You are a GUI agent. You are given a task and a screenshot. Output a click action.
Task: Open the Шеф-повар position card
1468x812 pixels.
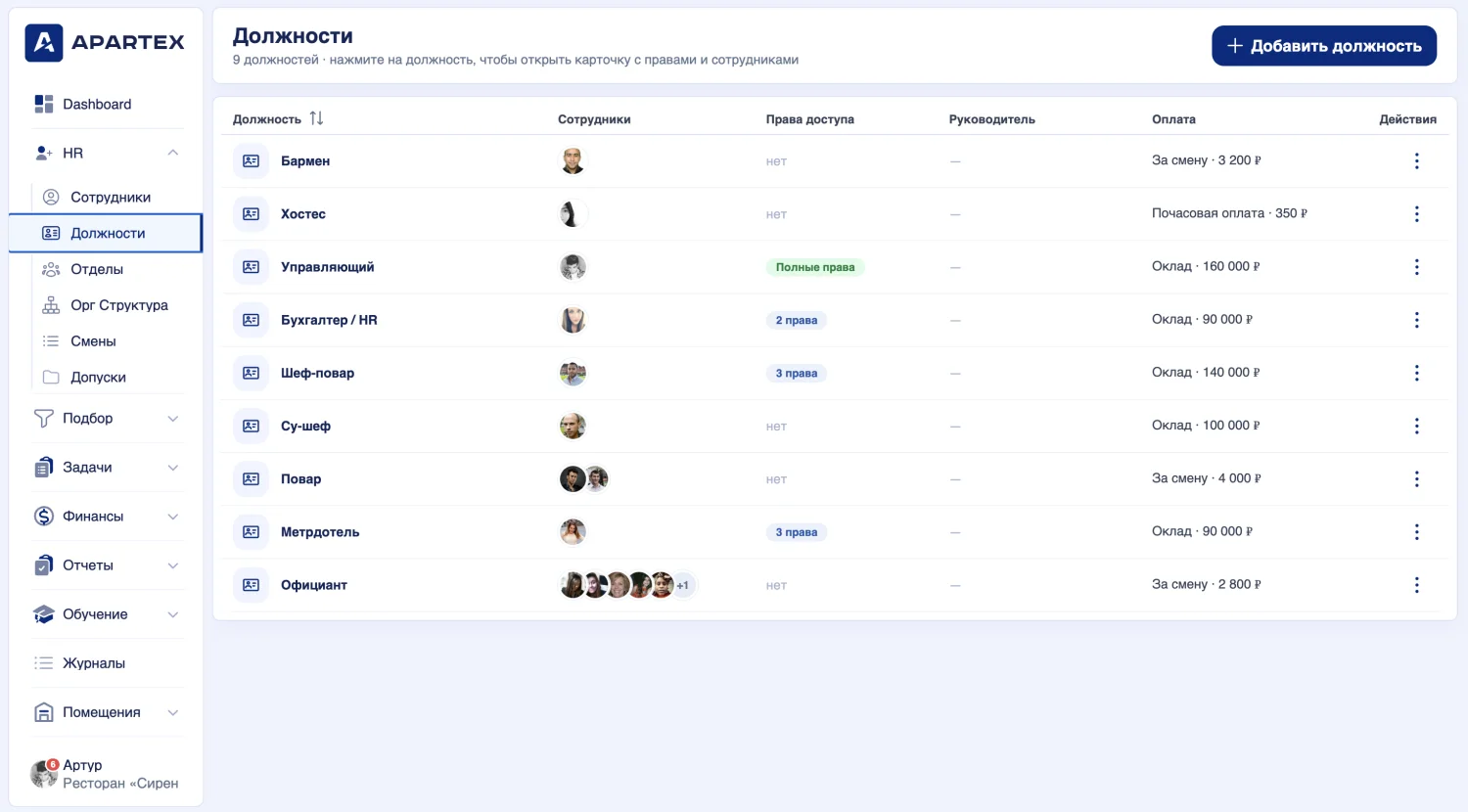coord(317,373)
